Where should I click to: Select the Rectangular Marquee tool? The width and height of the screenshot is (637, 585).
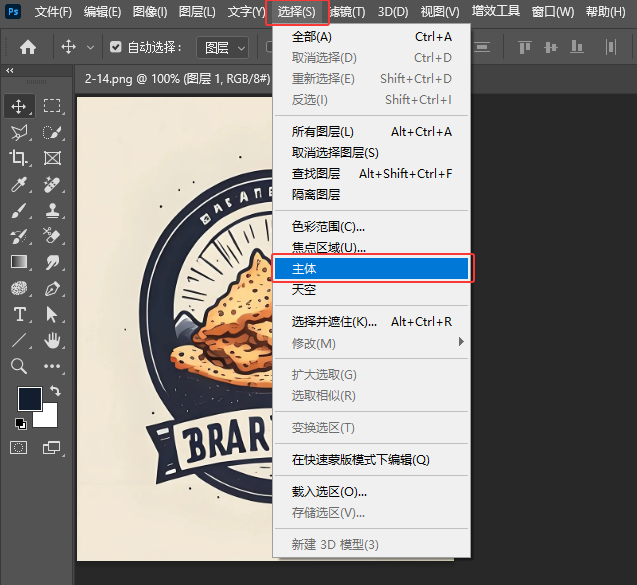point(52,106)
